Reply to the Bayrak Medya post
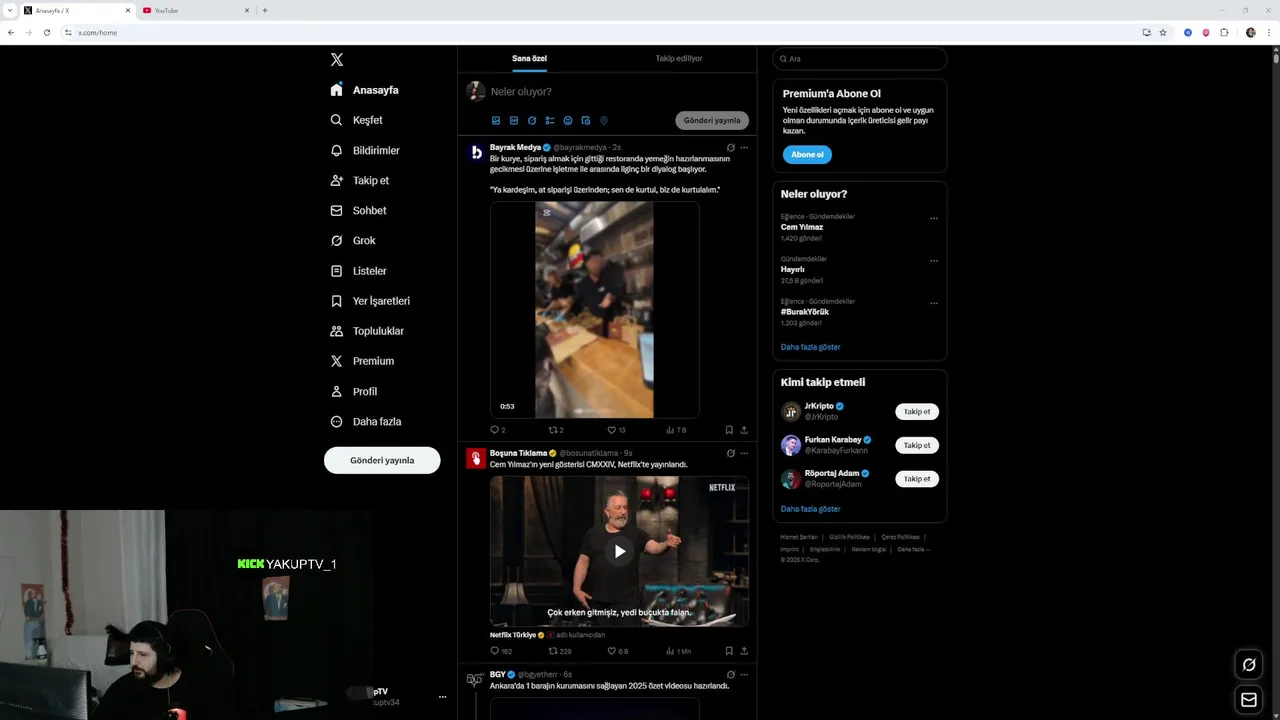This screenshot has height=720, width=1280. point(494,430)
